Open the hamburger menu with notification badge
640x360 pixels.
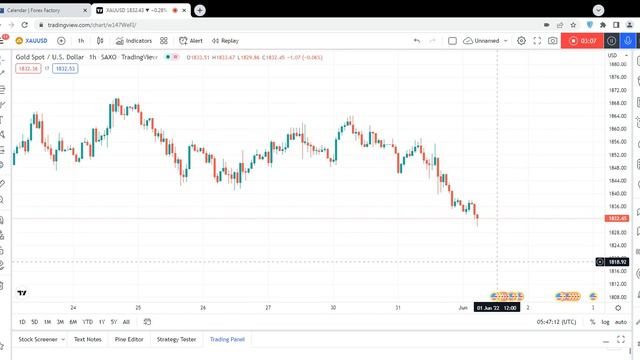(x=3, y=40)
